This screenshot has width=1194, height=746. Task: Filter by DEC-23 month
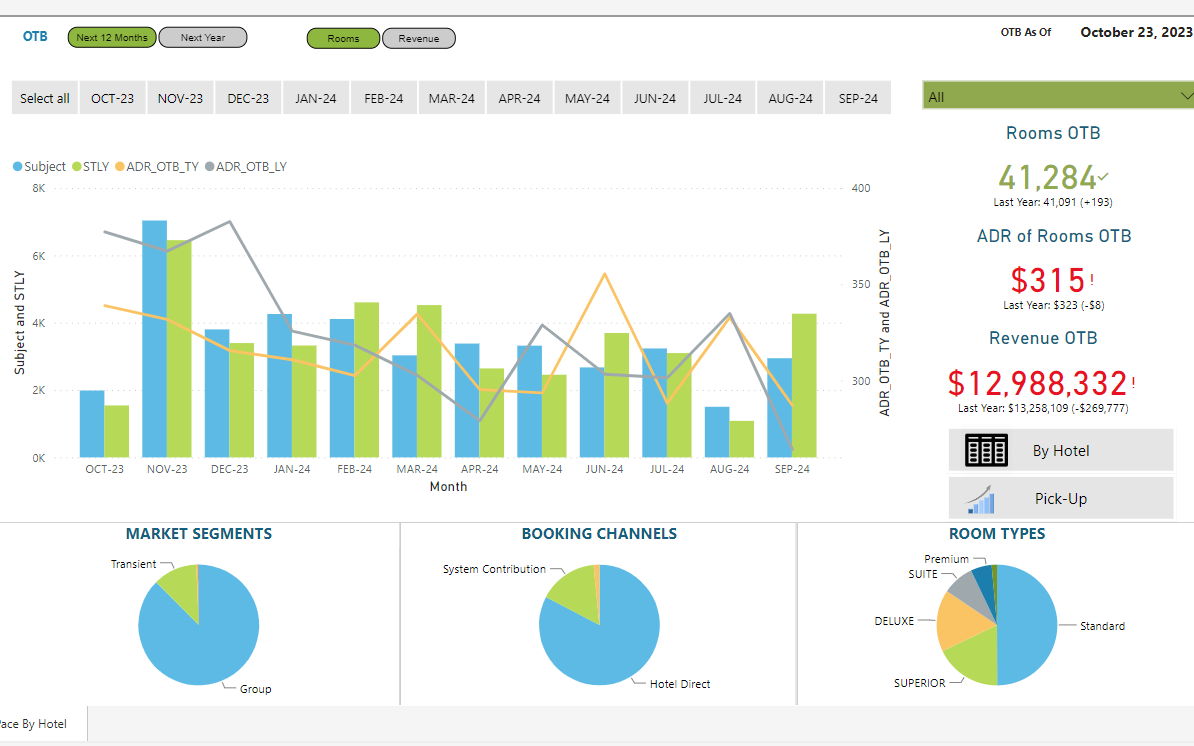tap(248, 98)
